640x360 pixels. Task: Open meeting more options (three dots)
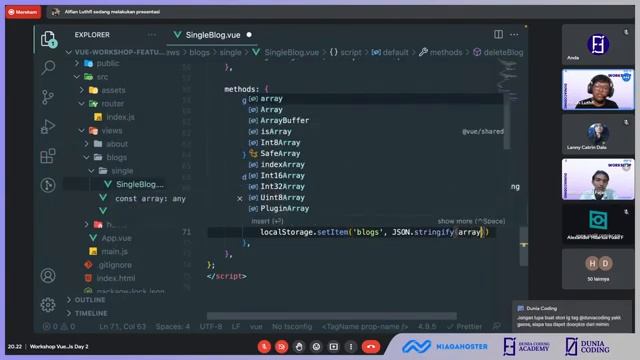(351, 347)
